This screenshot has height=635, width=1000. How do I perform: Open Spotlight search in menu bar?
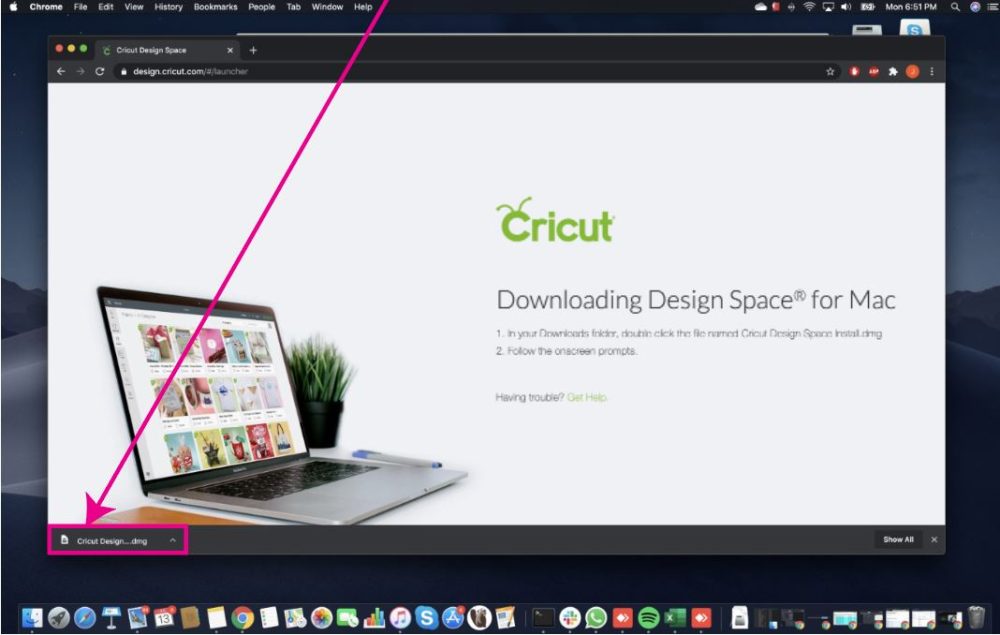[x=955, y=7]
